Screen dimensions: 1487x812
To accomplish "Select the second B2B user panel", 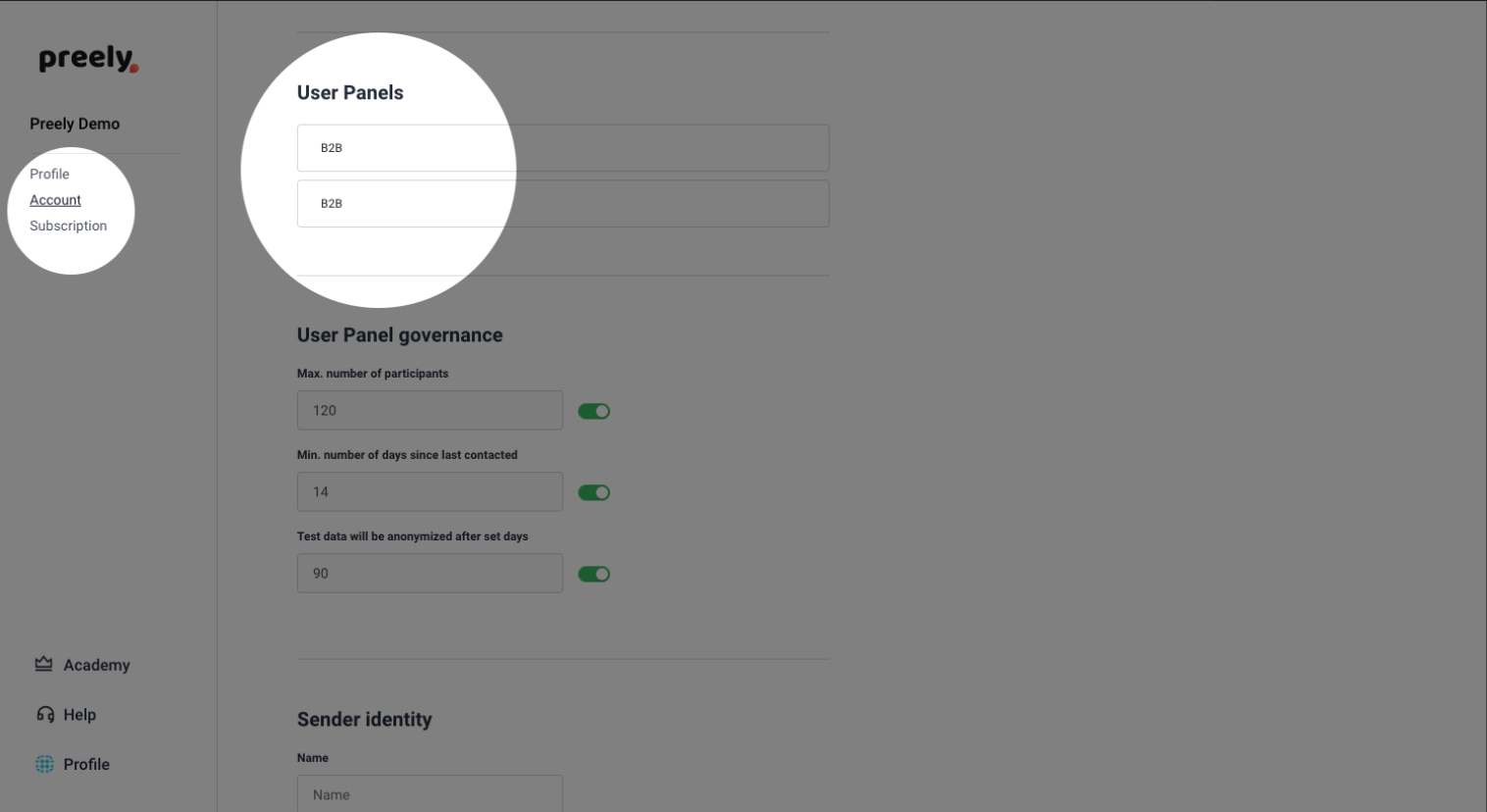I will [x=563, y=204].
